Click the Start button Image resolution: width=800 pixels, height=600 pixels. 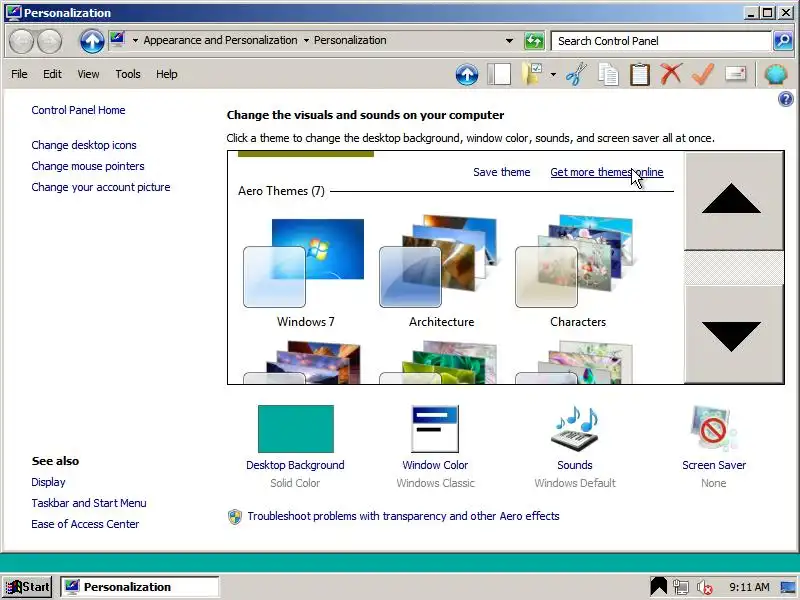(x=28, y=587)
